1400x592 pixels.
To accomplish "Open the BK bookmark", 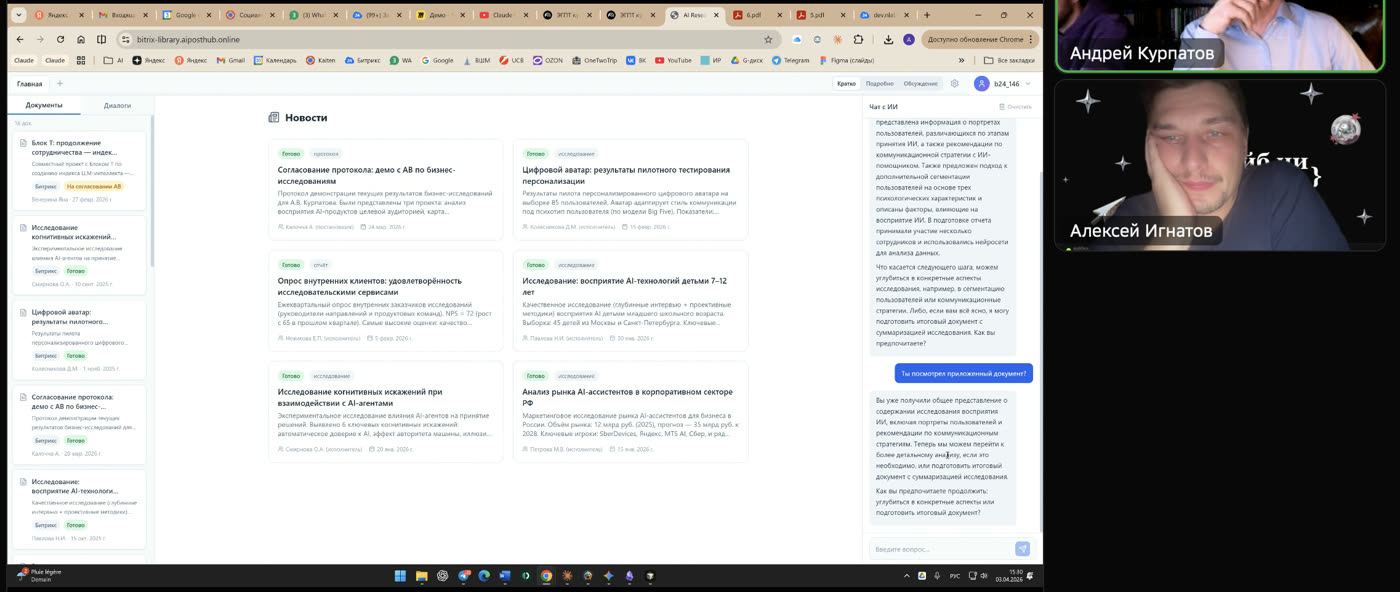I will [x=636, y=60].
